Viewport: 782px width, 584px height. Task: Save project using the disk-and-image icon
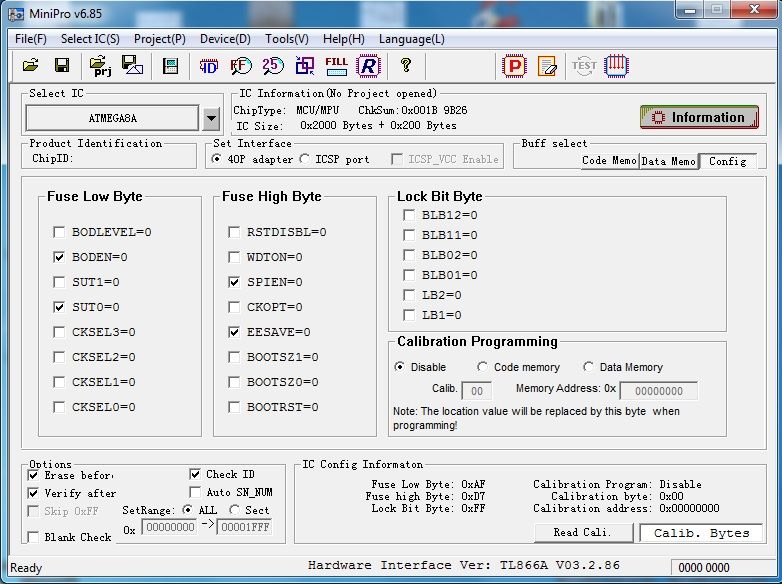132,65
